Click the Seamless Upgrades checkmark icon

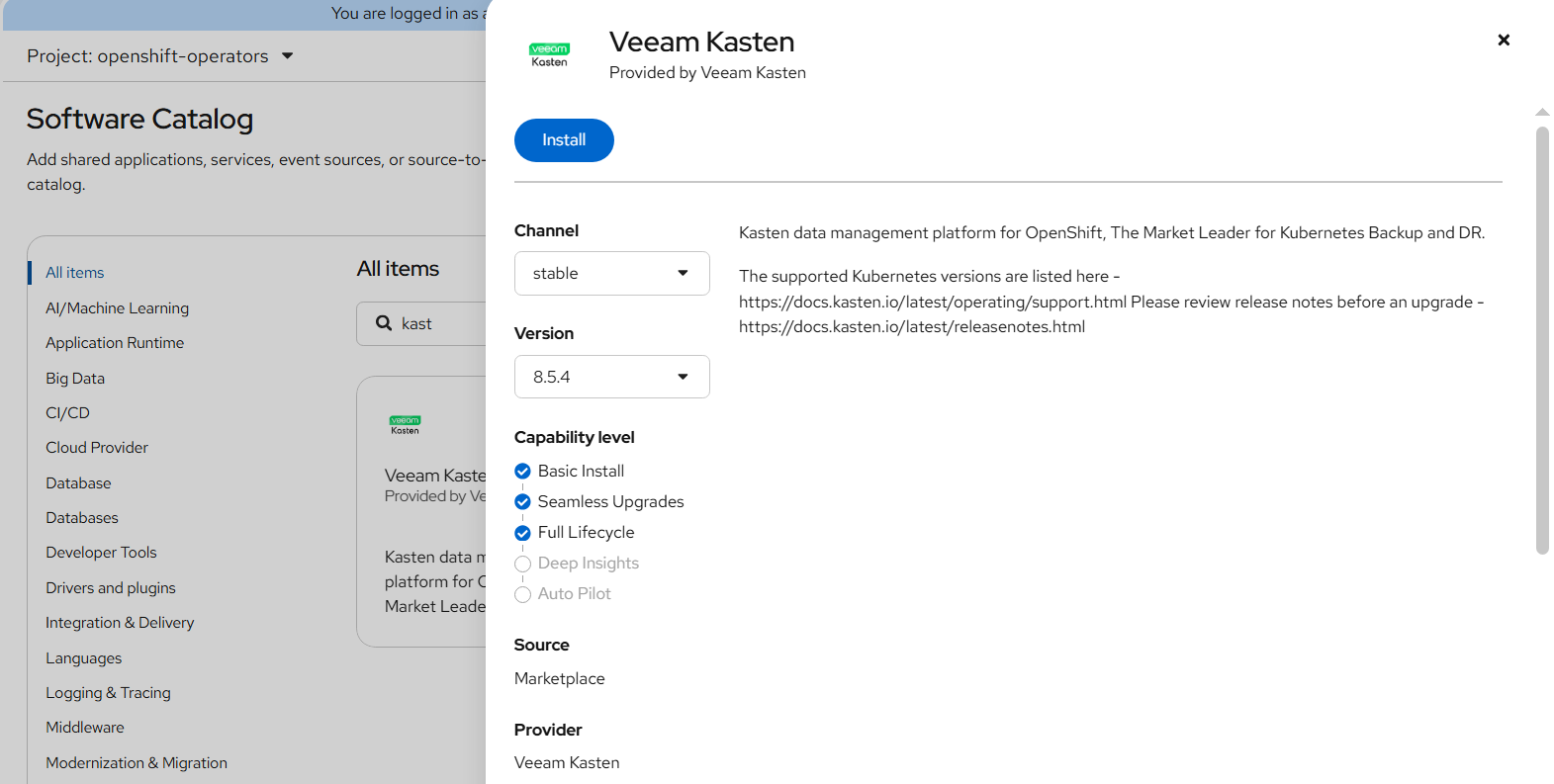523,502
